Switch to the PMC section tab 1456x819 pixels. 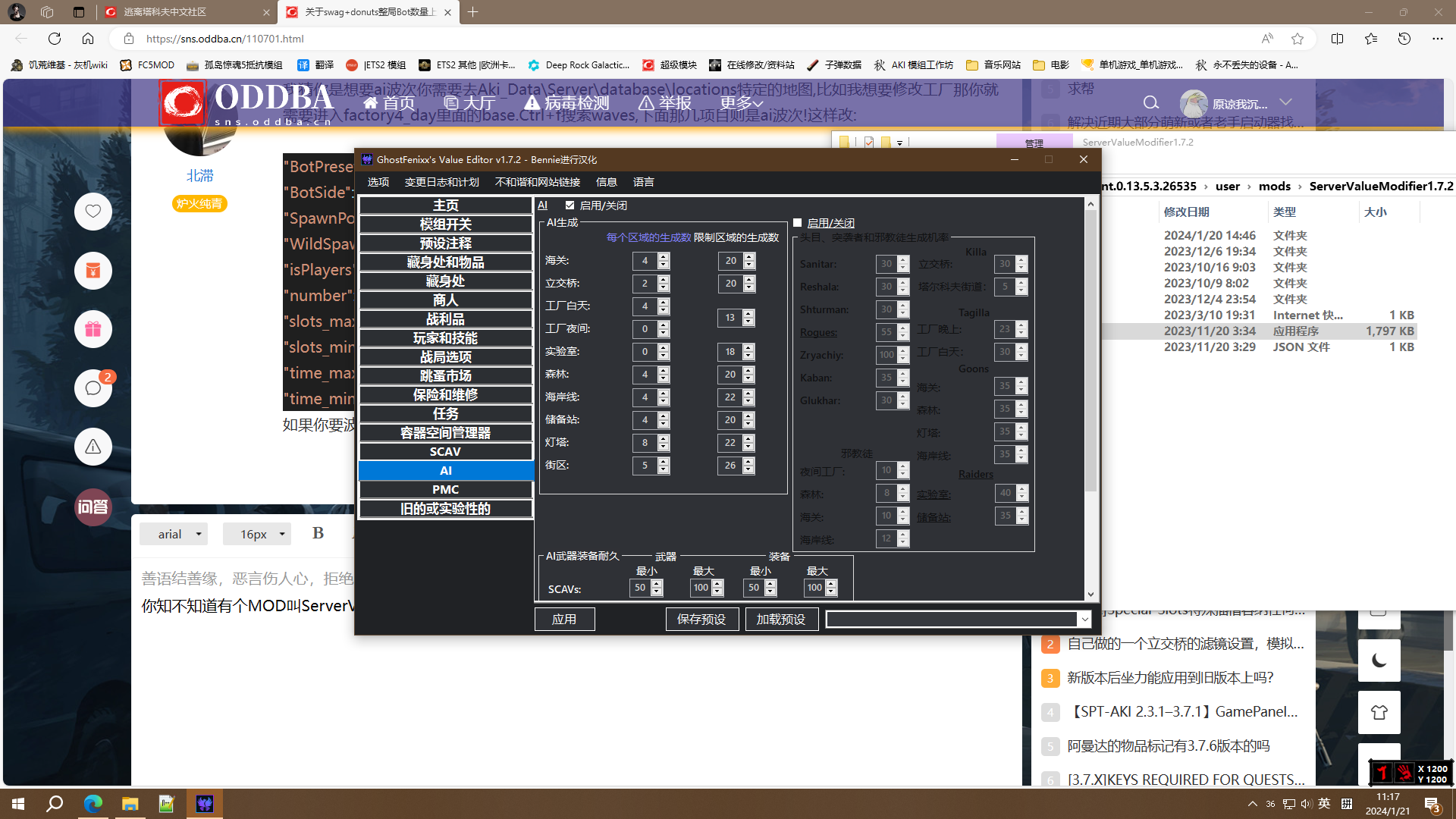(445, 490)
